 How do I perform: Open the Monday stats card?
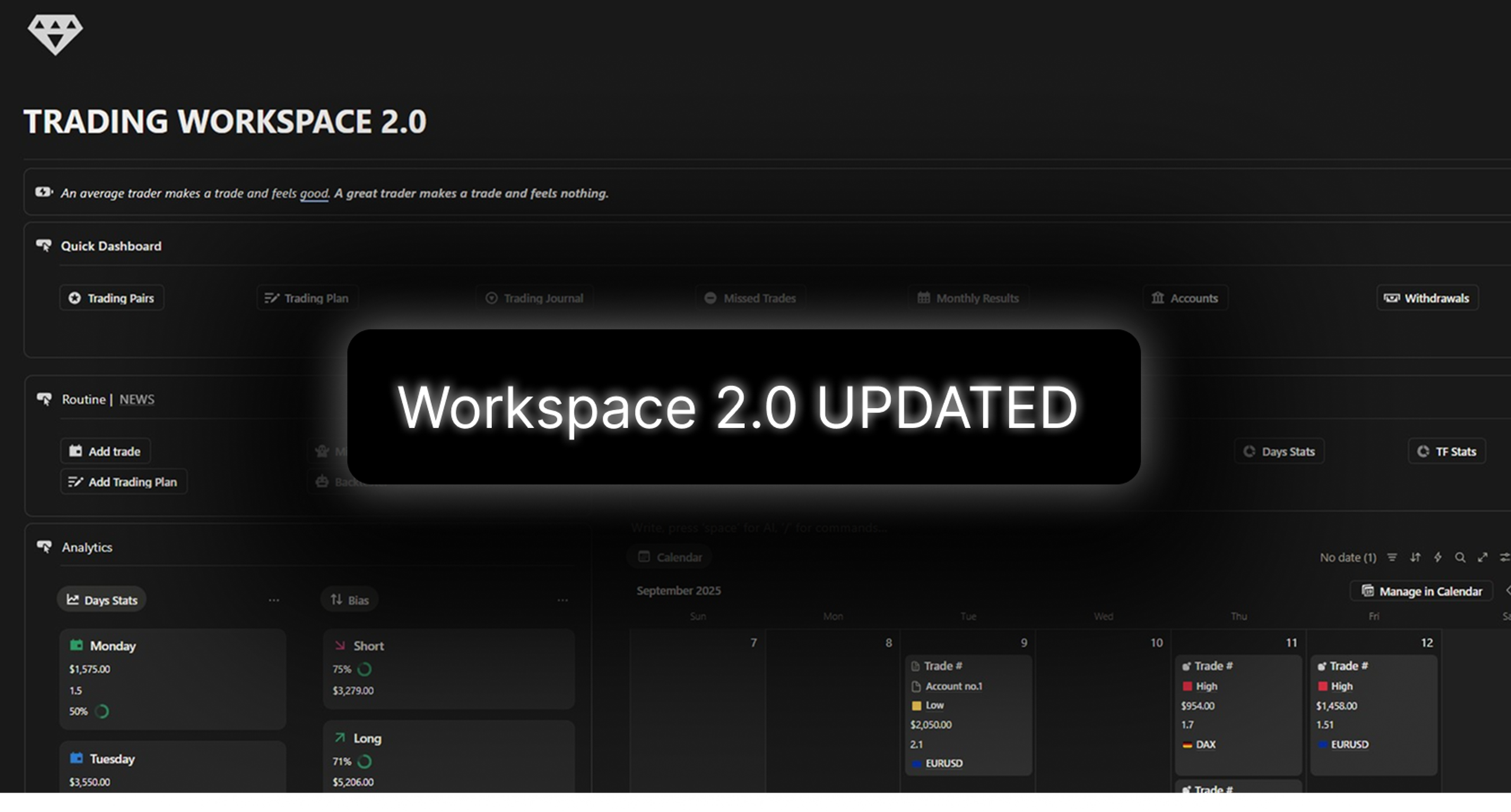click(x=172, y=679)
